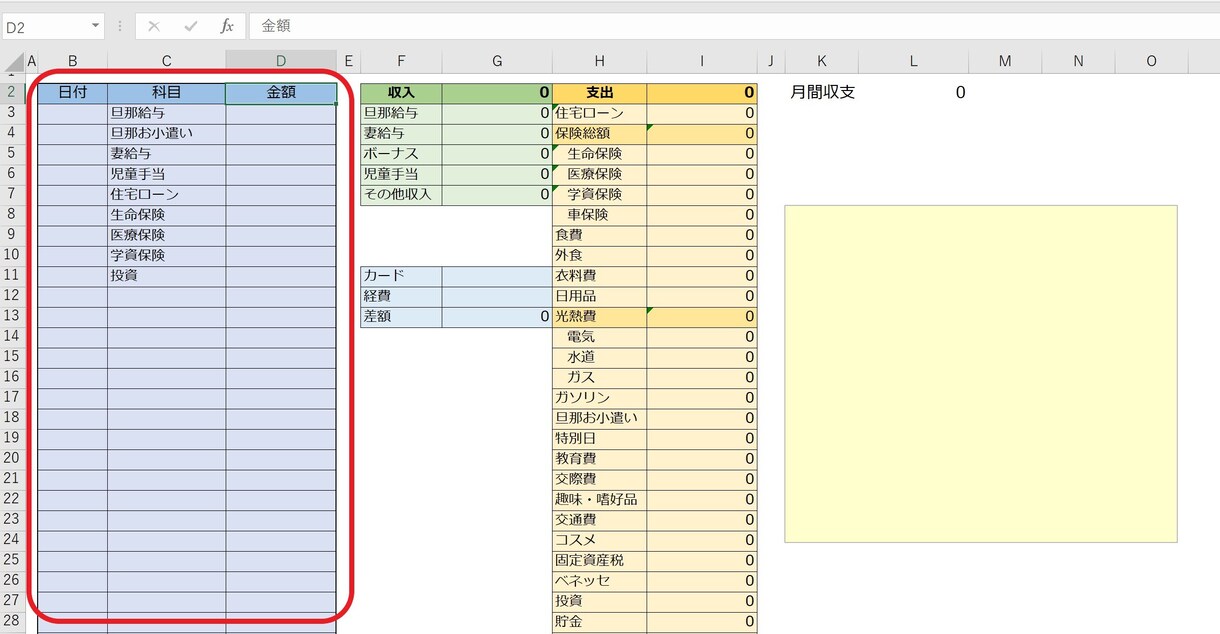
Task: Click the 差額 label cell
Action: (401, 317)
